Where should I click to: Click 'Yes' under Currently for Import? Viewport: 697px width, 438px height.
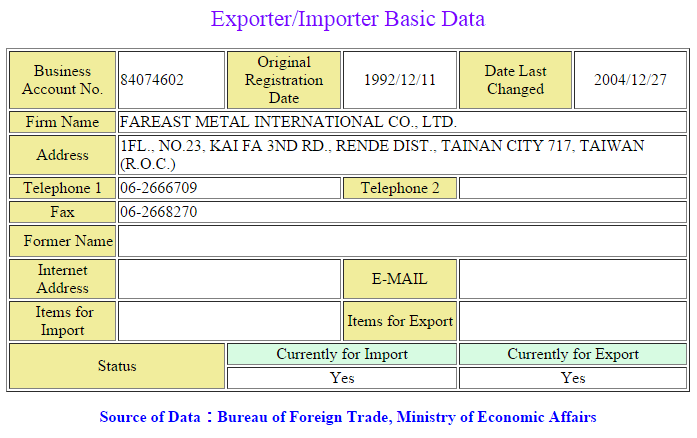coord(342,378)
